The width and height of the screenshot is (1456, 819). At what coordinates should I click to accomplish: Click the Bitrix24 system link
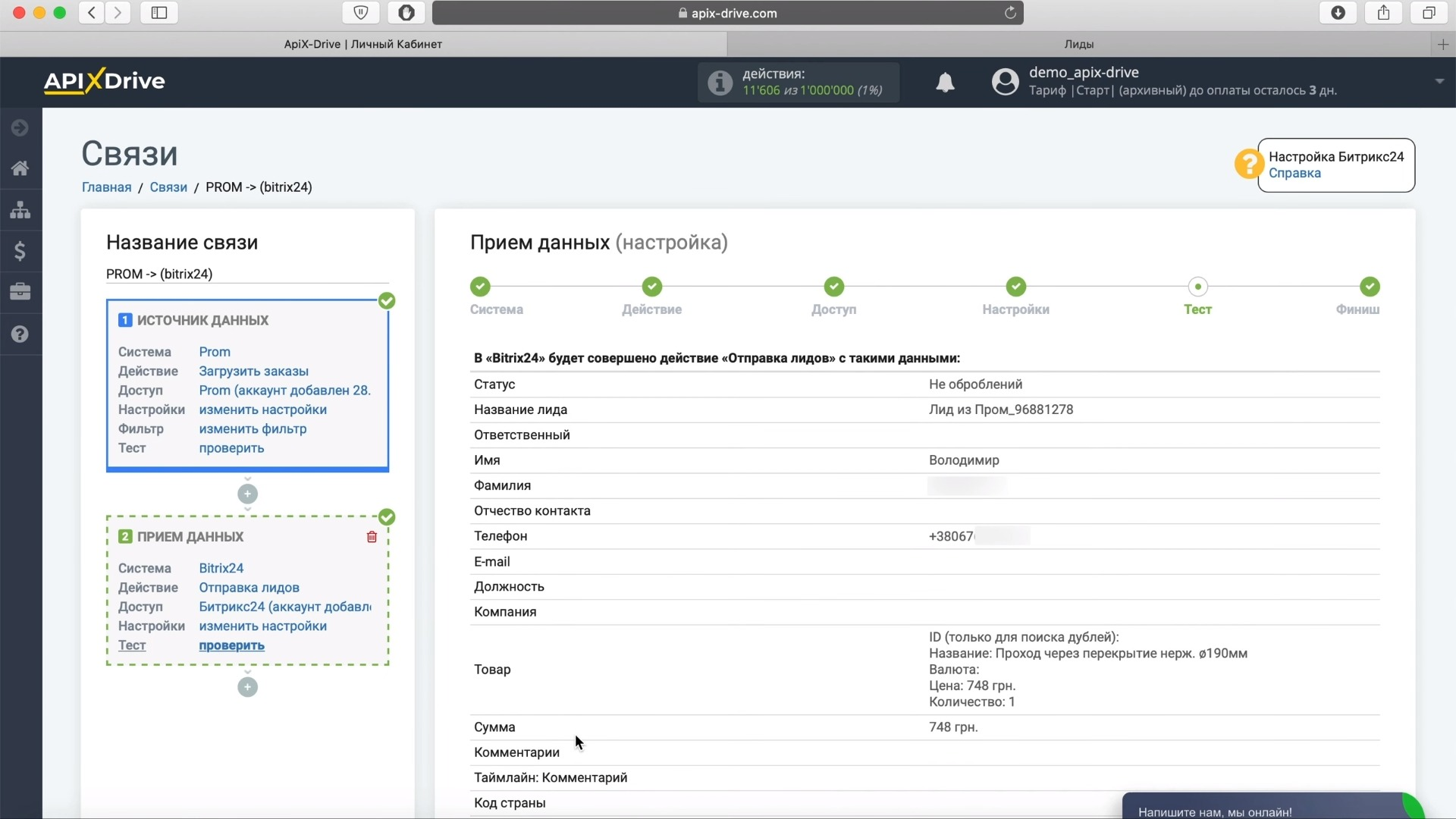coord(221,568)
